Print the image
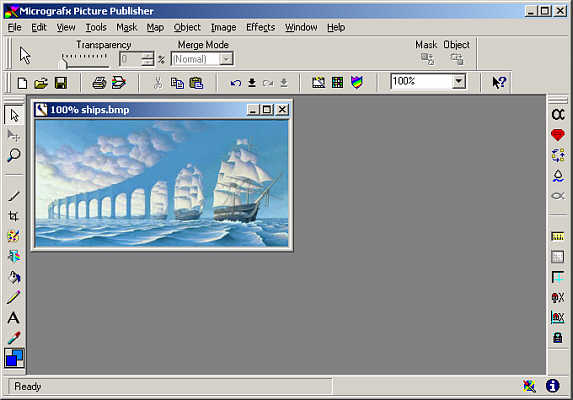The width and height of the screenshot is (573, 400). click(x=99, y=83)
